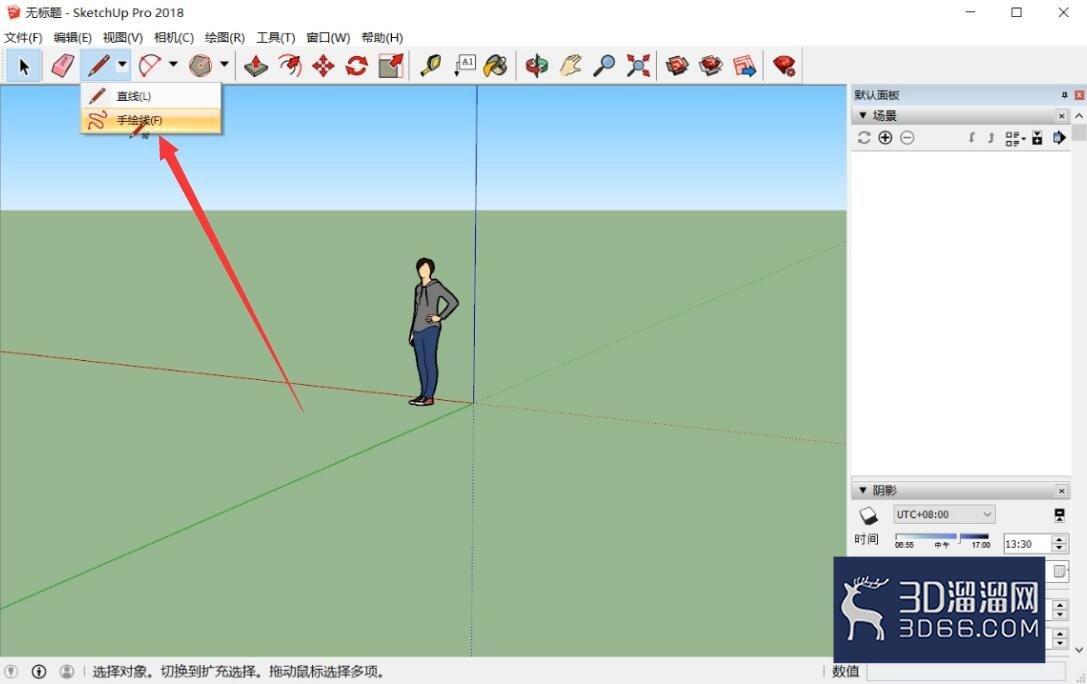
Task: Click the user sign-in status icon
Action: pos(67,672)
